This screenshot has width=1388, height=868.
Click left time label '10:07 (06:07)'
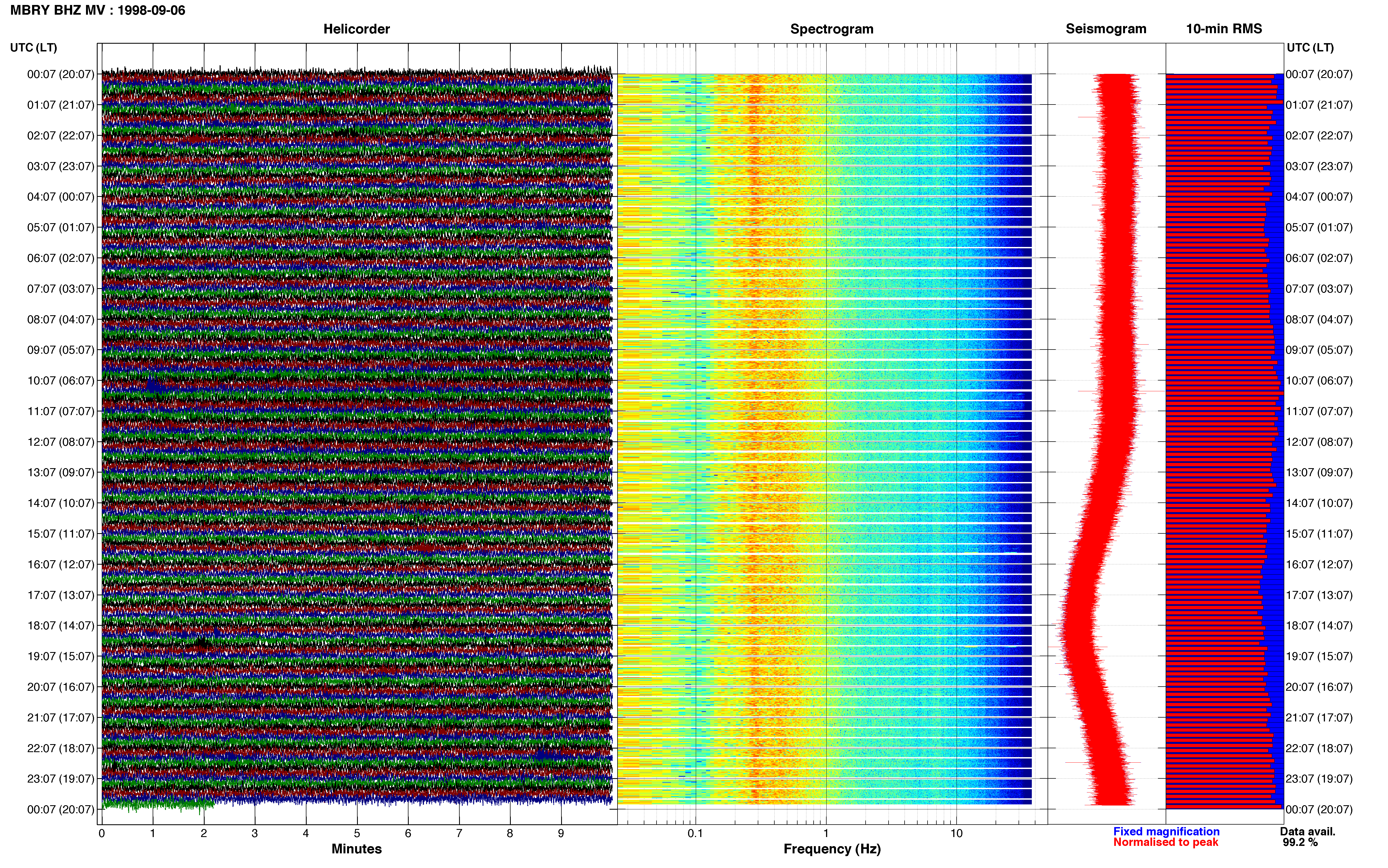click(60, 380)
